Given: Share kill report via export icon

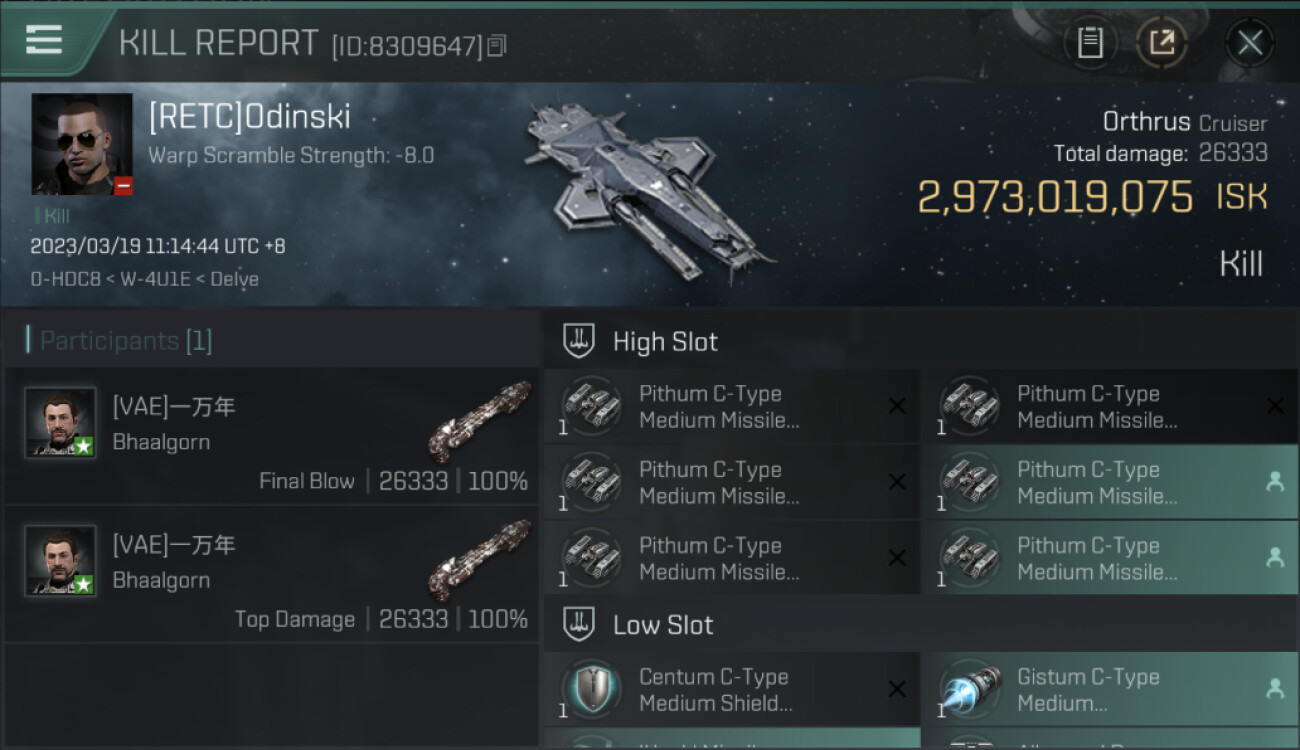Looking at the screenshot, I should click(1161, 43).
